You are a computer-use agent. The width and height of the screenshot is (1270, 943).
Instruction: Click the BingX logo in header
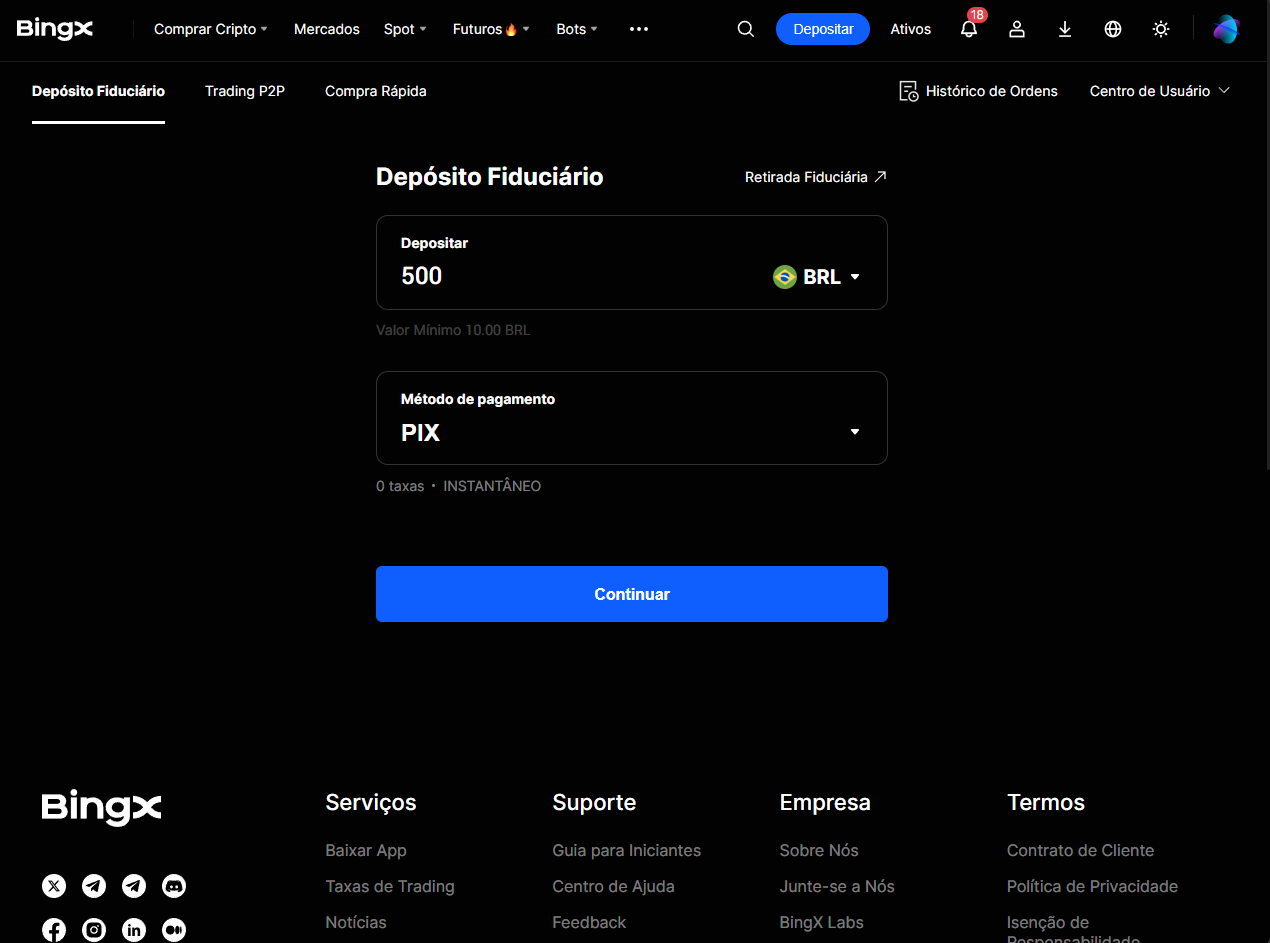pos(55,29)
